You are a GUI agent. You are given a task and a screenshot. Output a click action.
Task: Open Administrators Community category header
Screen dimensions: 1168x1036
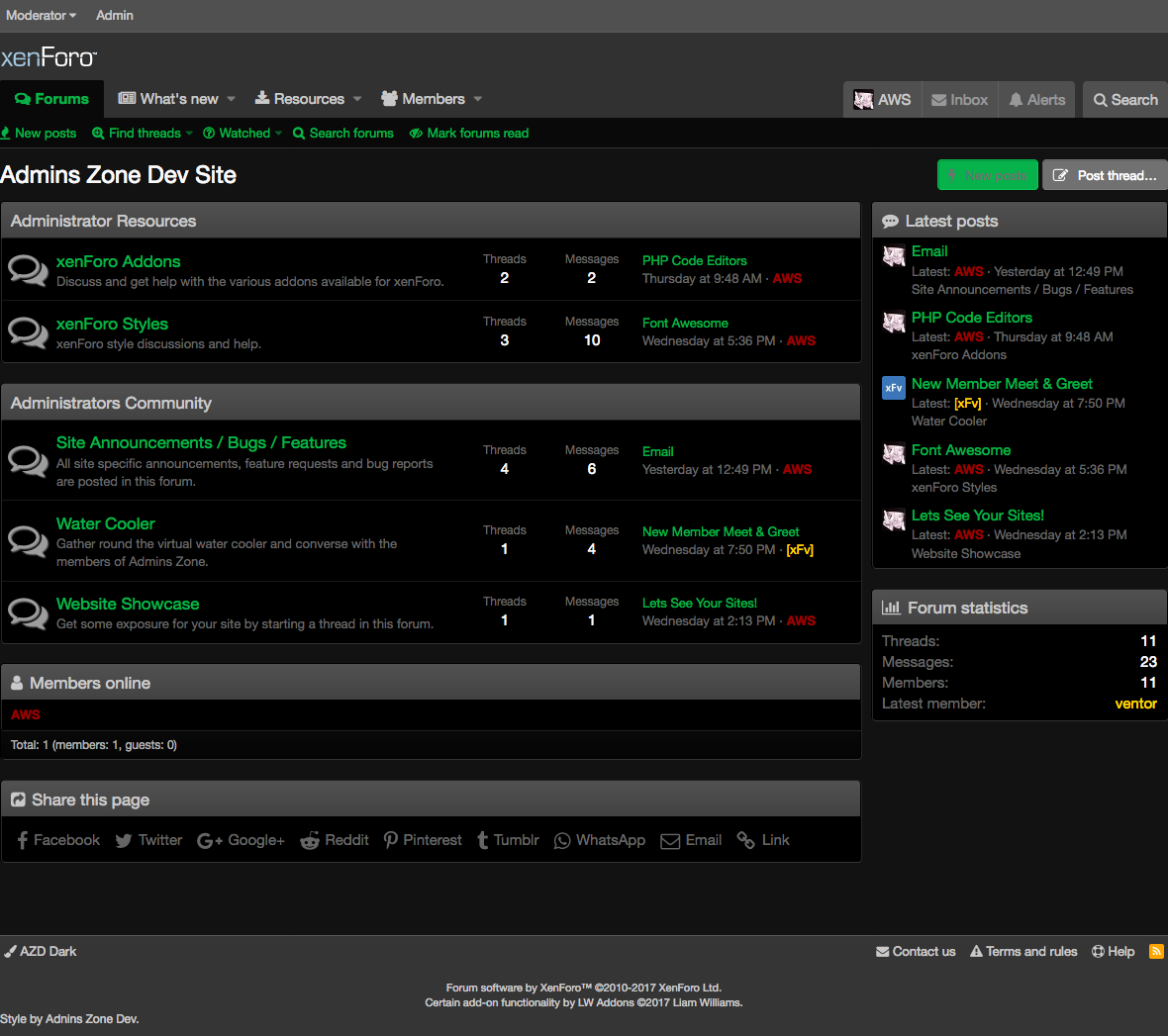tap(111, 403)
